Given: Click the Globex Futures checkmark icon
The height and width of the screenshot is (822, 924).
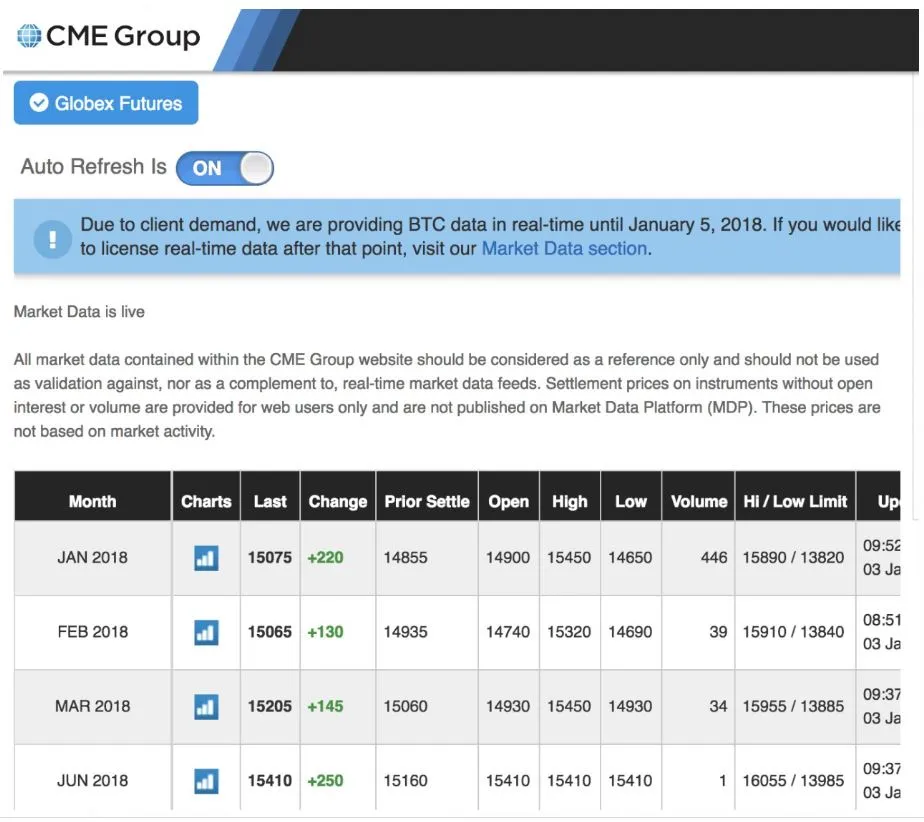Looking at the screenshot, I should 39,103.
